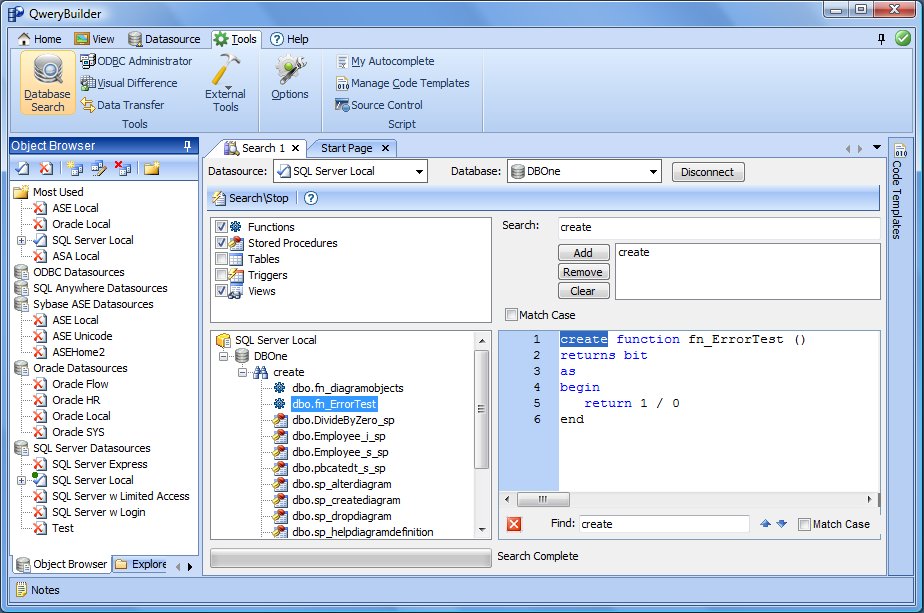Start Data Transfer tool
The width and height of the screenshot is (924, 613).
click(x=123, y=105)
